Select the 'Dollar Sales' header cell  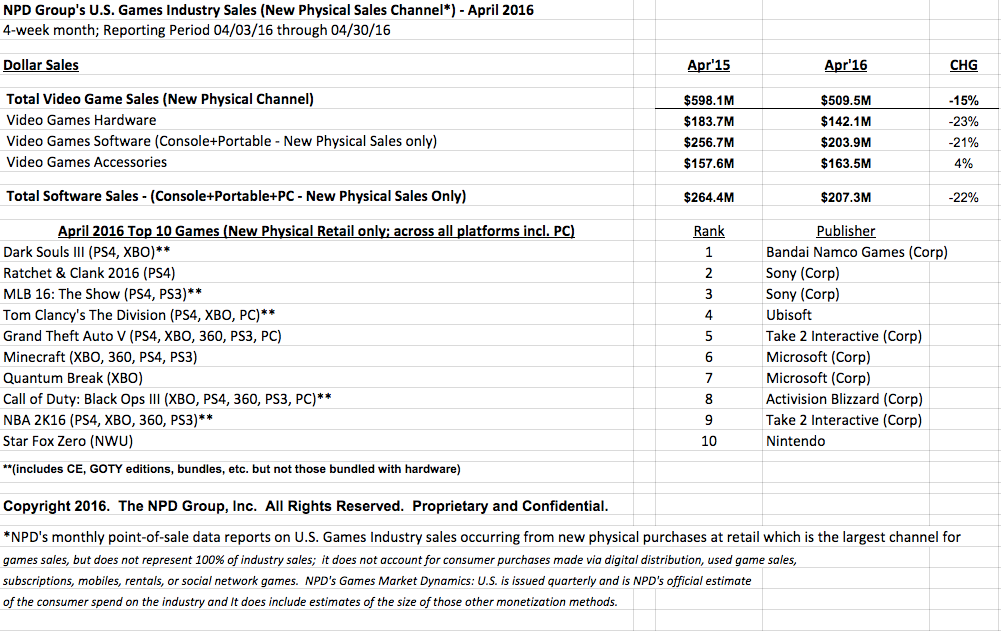tap(41, 65)
